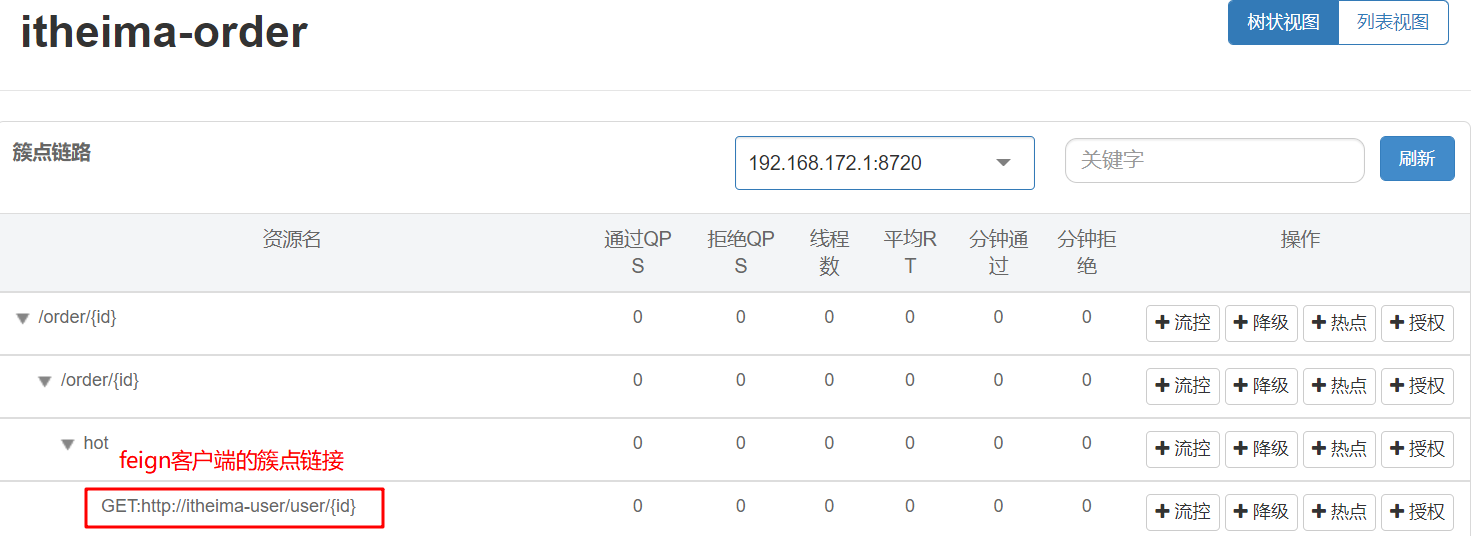The image size is (1473, 536).
Task: Add 热点 rule for nested /order/{id}
Action: point(1339,386)
